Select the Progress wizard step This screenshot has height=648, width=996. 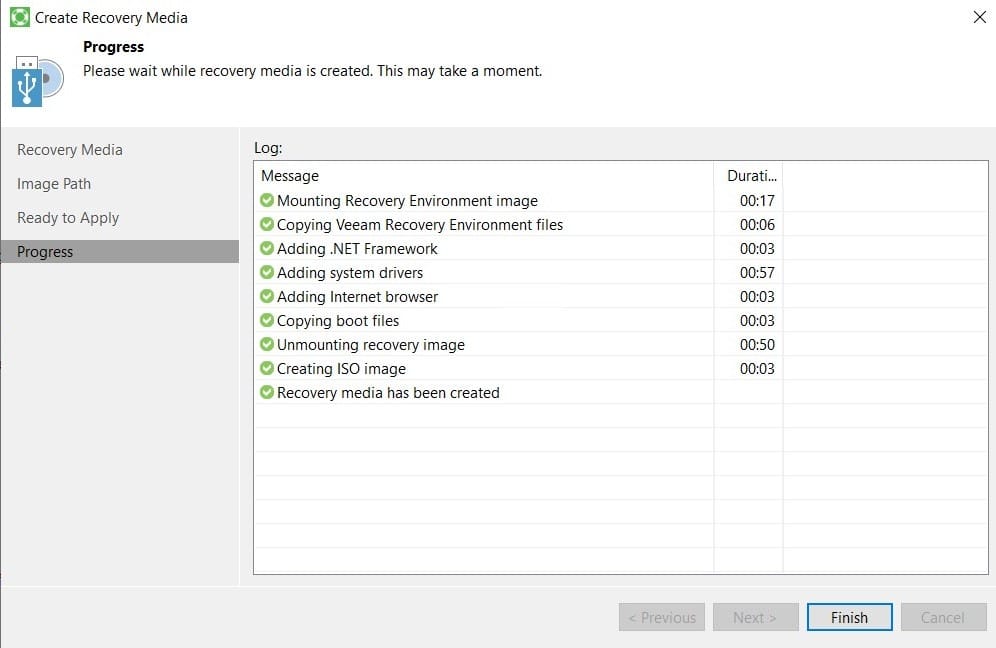coord(120,252)
